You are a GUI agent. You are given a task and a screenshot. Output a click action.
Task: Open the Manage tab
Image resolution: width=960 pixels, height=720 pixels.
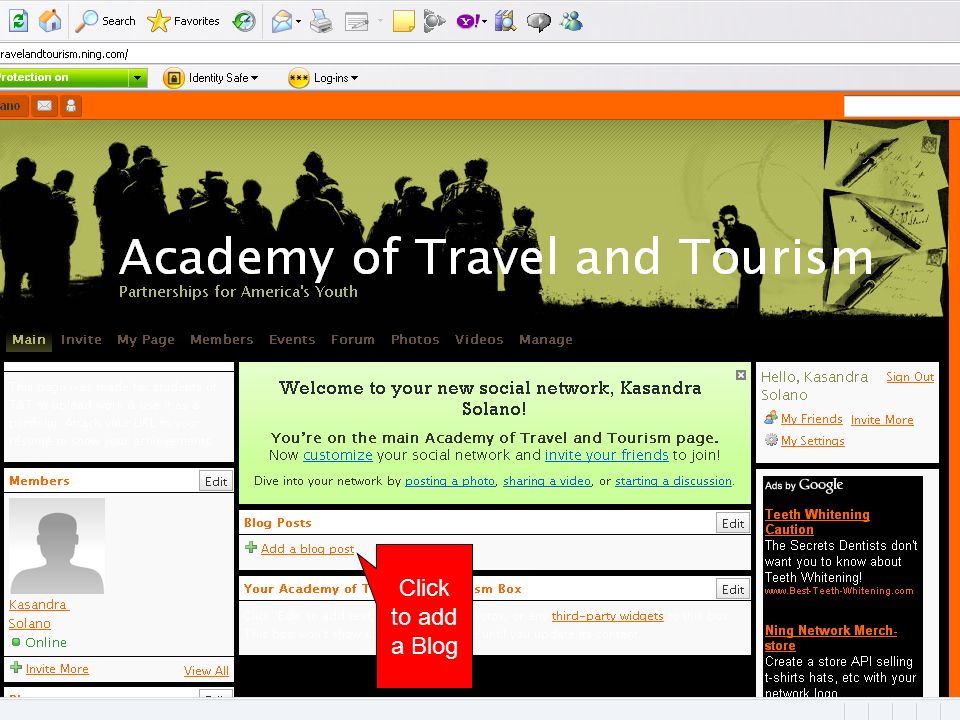point(546,340)
